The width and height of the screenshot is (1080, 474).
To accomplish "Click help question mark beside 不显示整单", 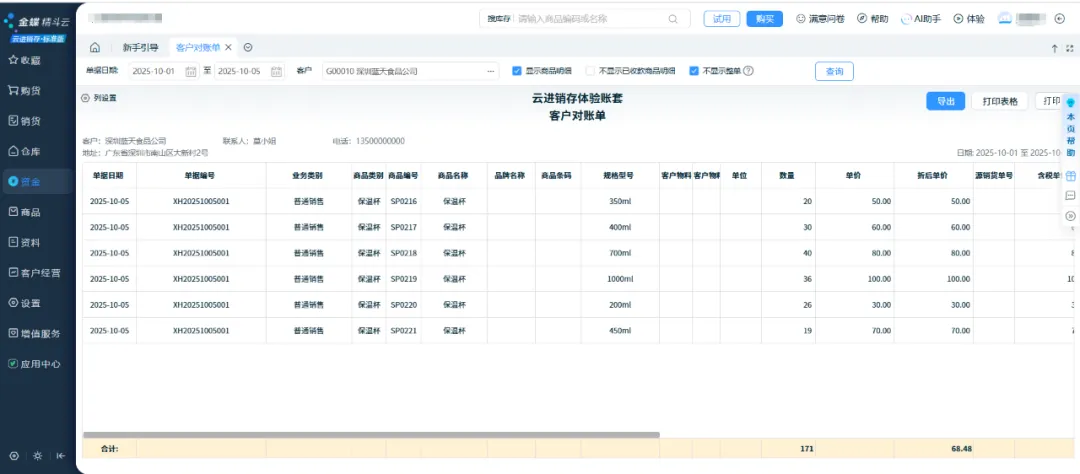I will [x=748, y=71].
